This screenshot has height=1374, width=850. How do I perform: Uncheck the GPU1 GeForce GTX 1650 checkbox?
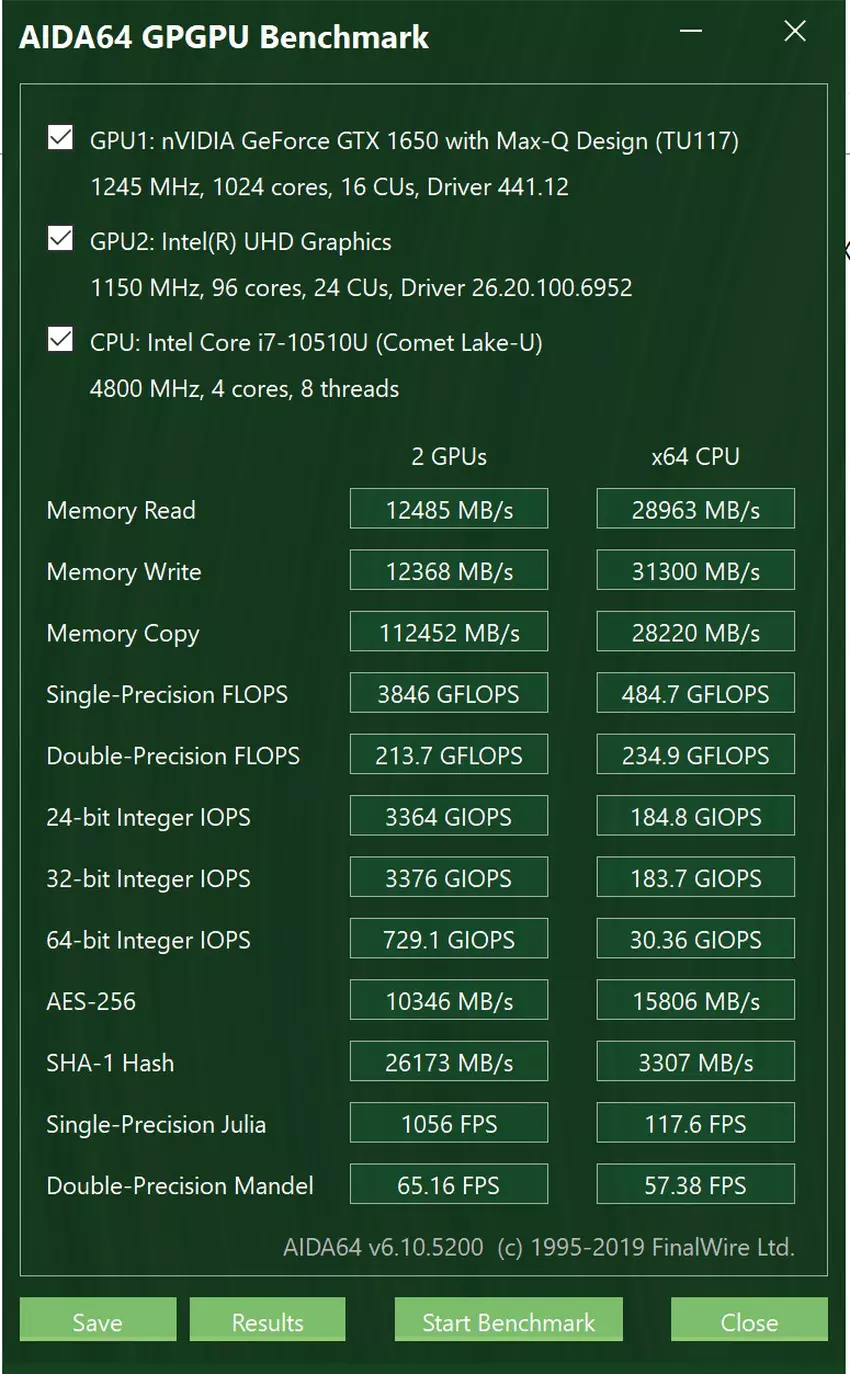(60, 138)
